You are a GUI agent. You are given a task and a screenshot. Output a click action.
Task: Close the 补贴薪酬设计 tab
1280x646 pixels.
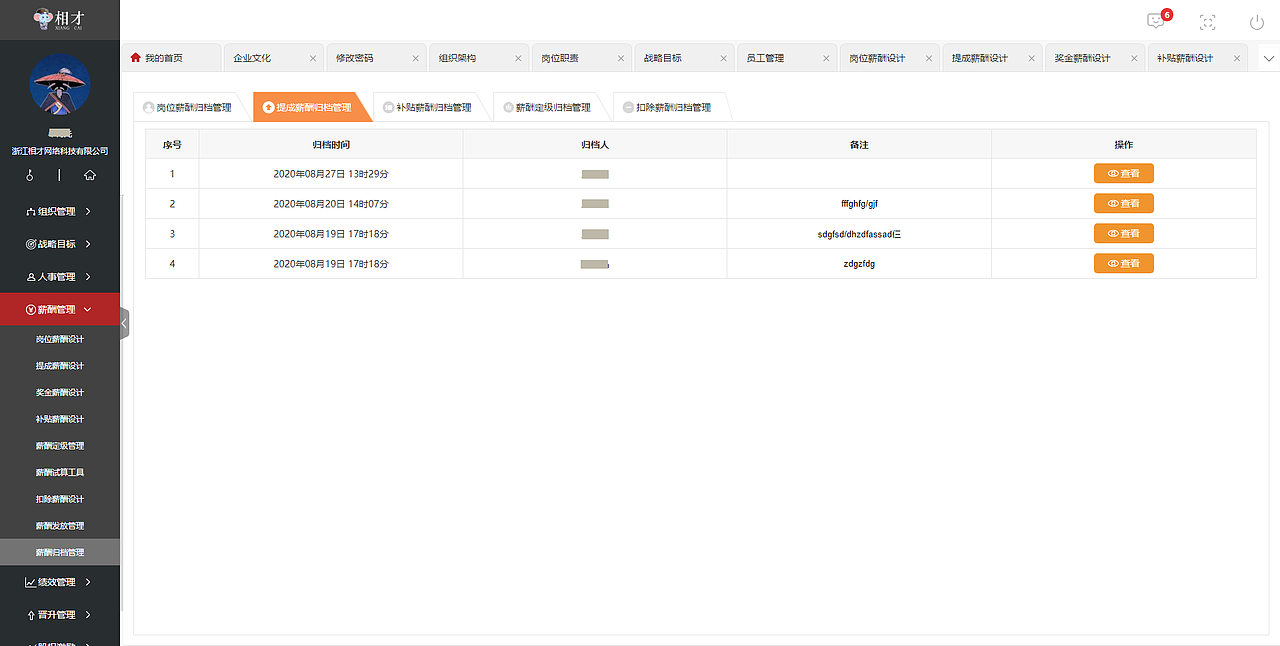point(1238,58)
